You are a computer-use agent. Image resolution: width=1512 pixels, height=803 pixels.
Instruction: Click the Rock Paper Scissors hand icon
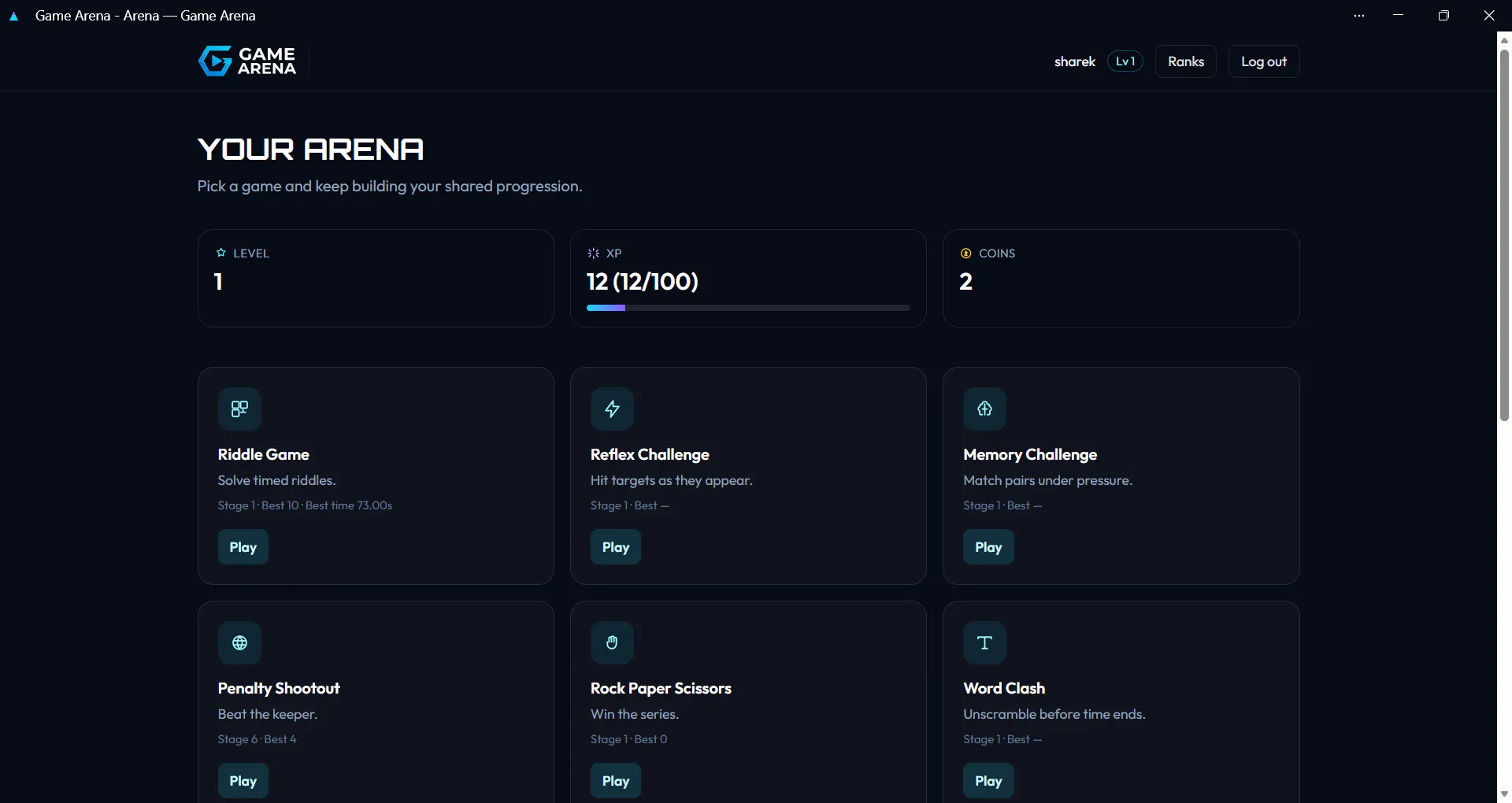(612, 642)
